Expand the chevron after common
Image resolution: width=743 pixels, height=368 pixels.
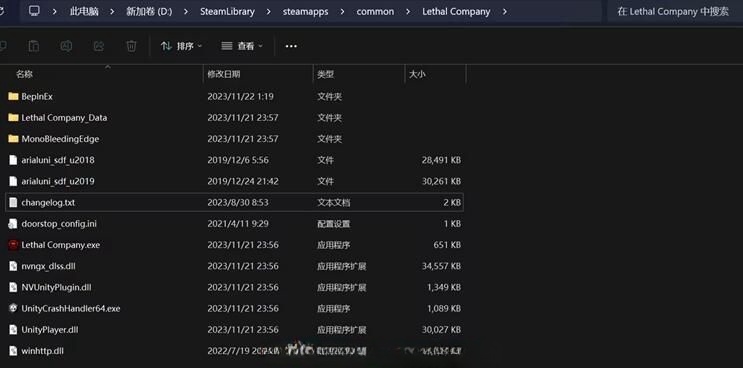point(408,12)
